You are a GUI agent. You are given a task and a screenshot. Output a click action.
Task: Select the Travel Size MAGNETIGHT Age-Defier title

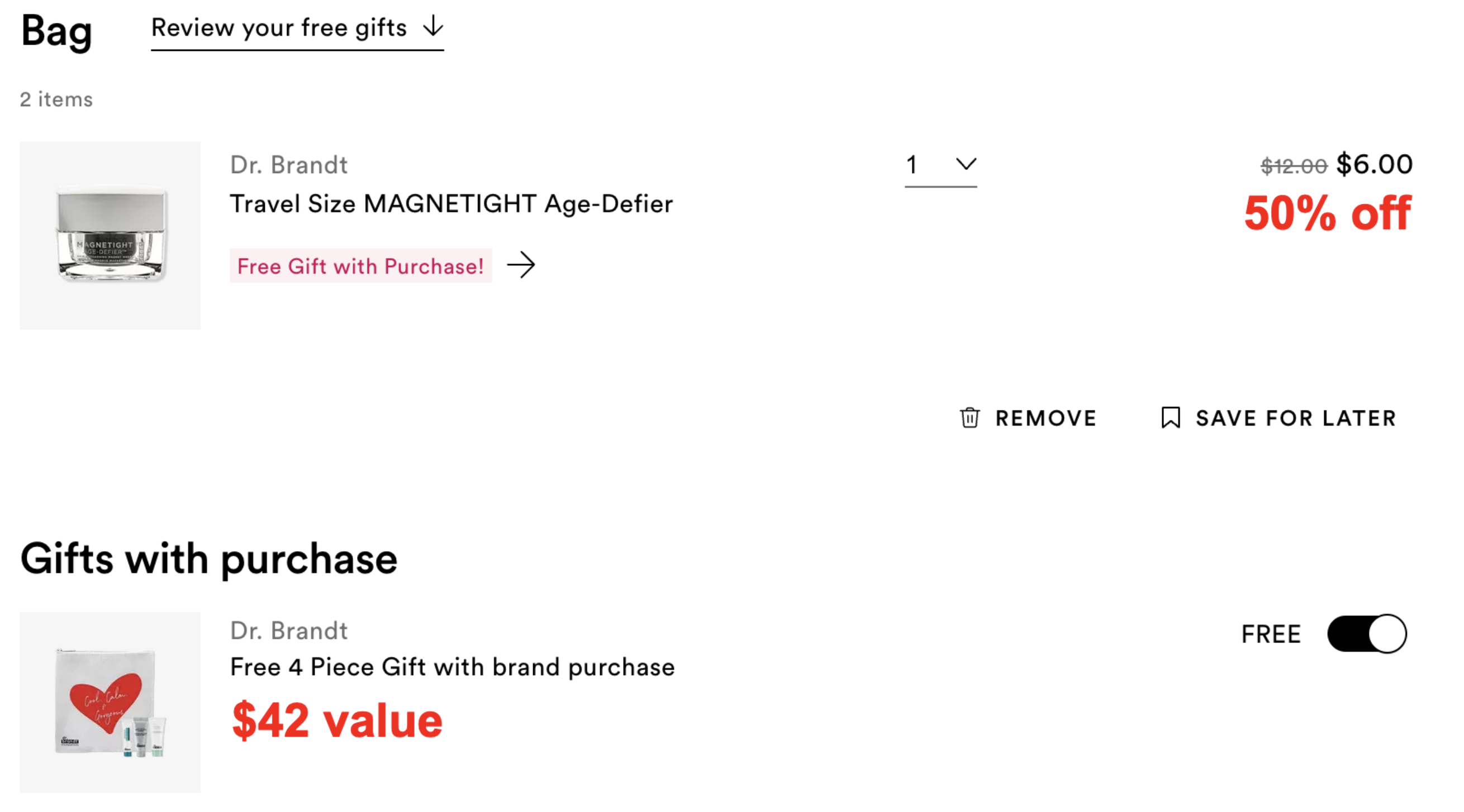pyautogui.click(x=451, y=204)
